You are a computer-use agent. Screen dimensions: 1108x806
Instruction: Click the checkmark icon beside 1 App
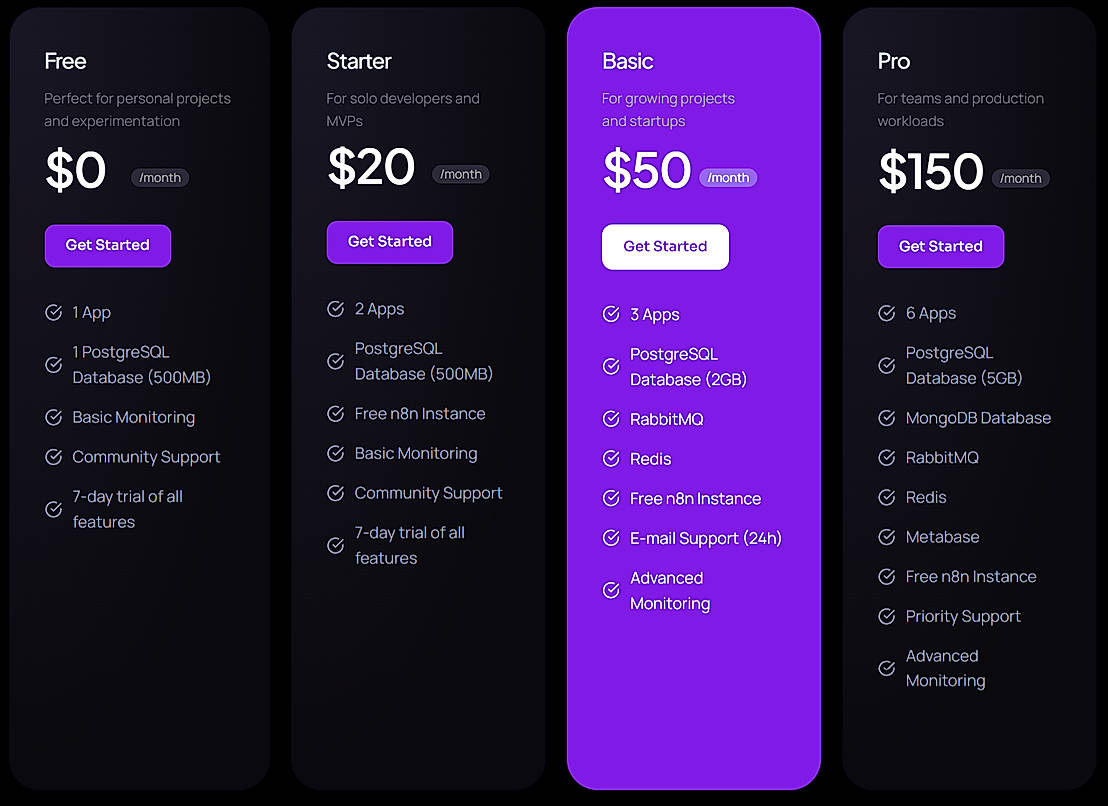54,313
